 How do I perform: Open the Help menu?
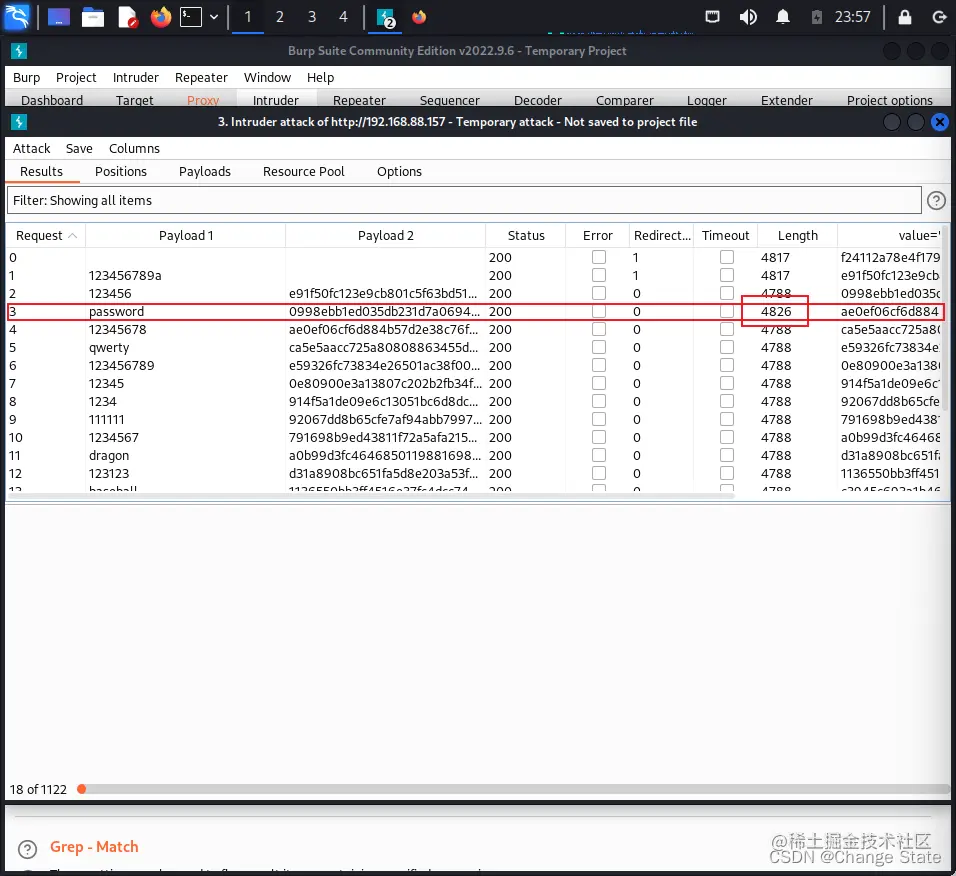[x=320, y=77]
